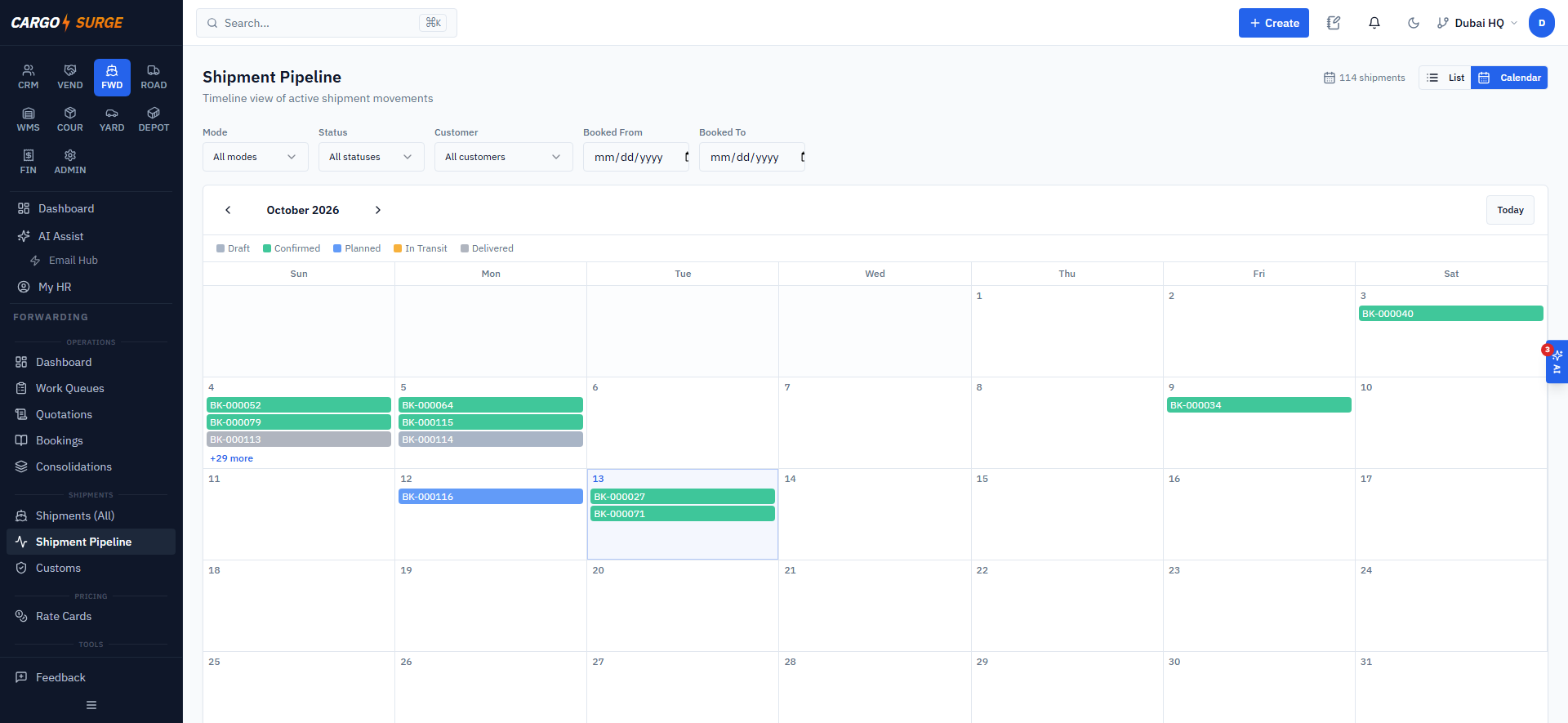
Task: Jump to Today in calendar
Action: [1510, 210]
